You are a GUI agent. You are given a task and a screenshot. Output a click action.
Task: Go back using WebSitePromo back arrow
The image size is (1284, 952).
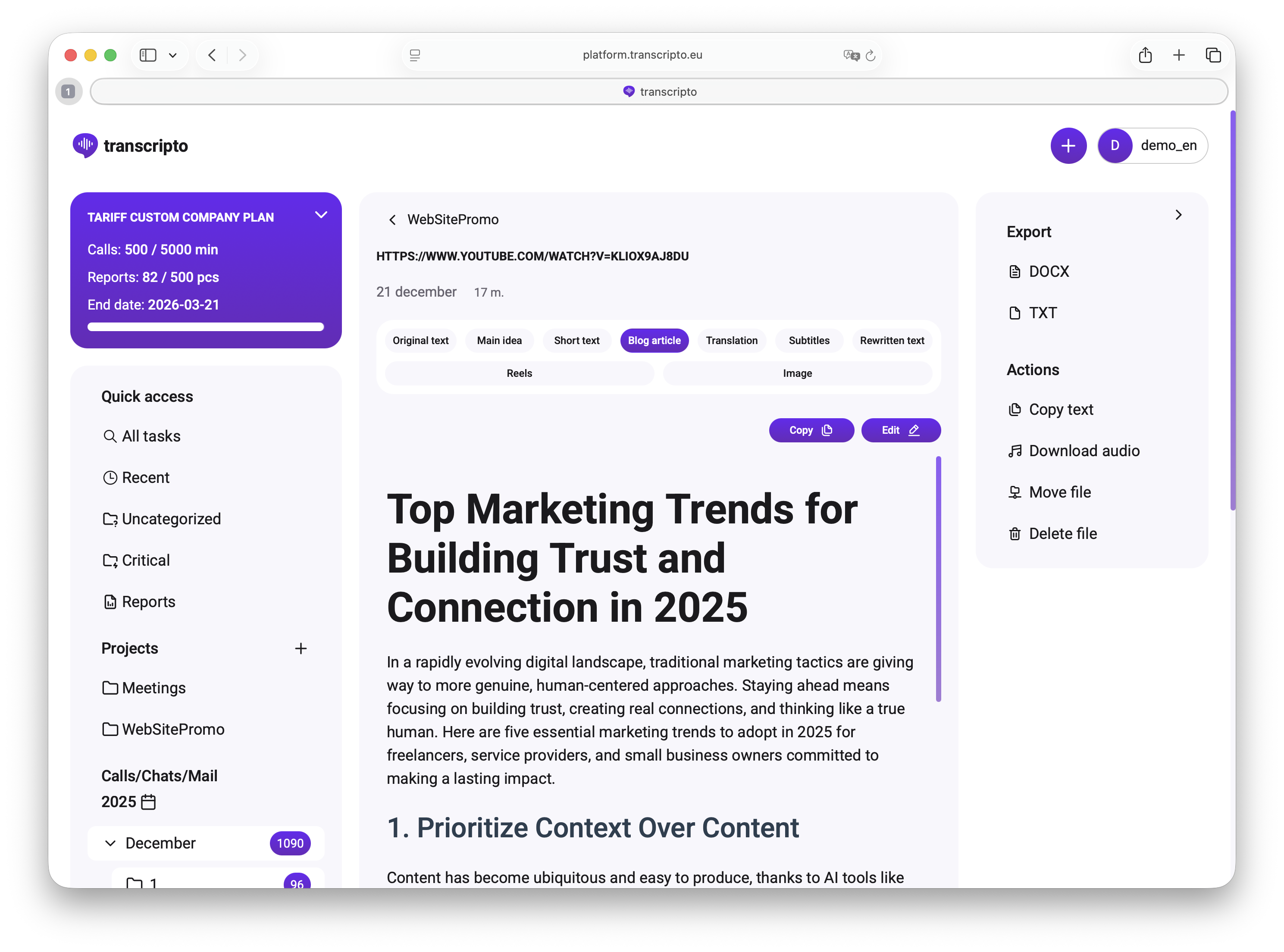[392, 219]
